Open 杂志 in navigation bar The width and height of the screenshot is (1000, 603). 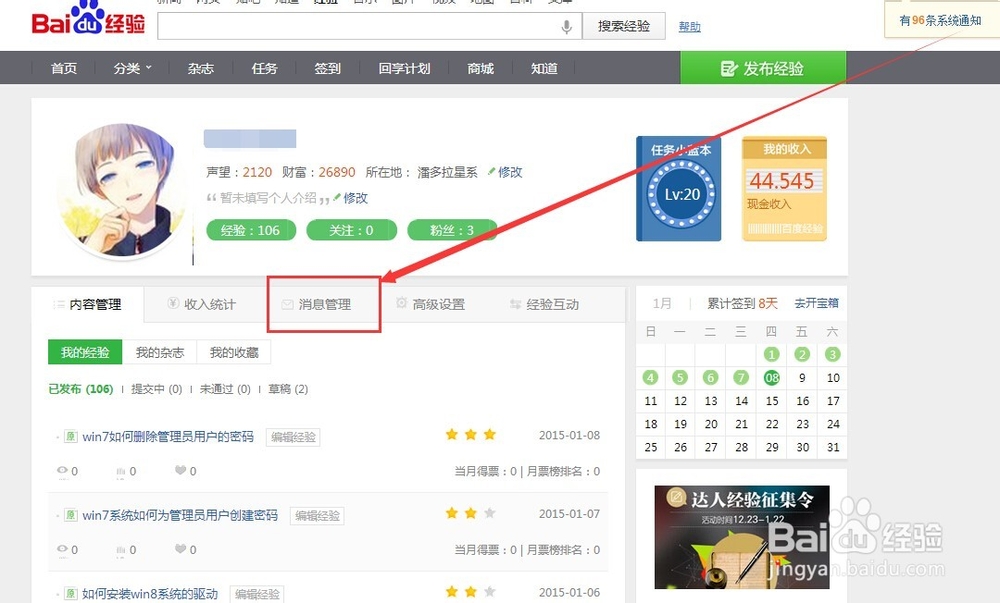point(200,68)
